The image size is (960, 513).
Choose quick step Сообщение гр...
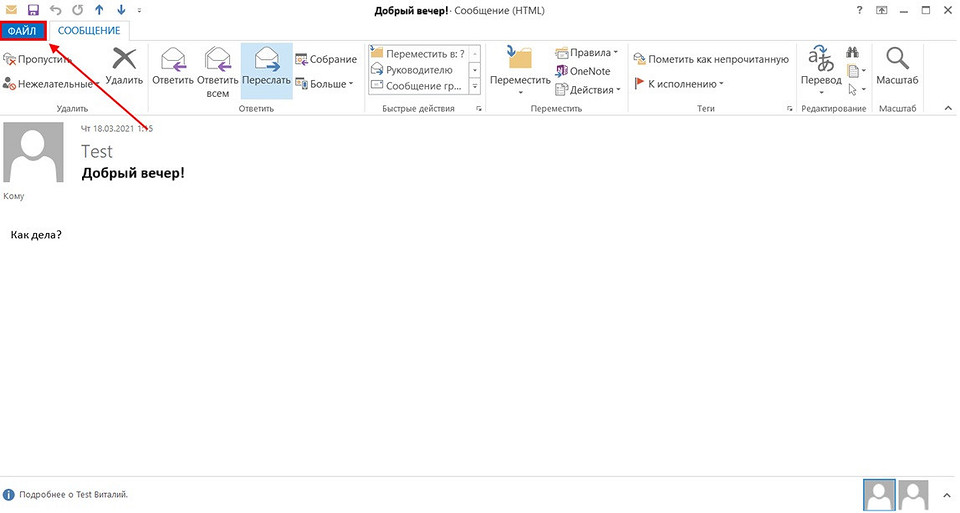tap(418, 86)
